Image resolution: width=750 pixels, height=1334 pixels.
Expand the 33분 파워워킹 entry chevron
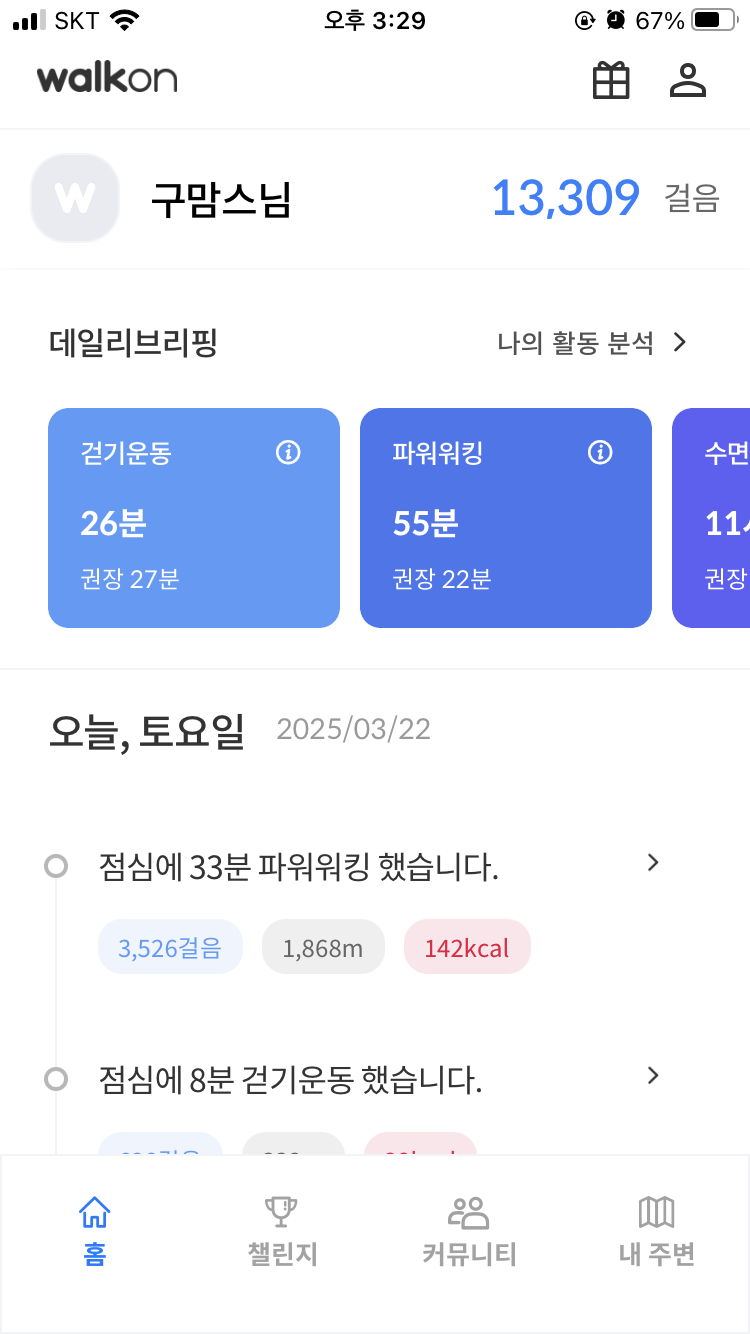[653, 863]
